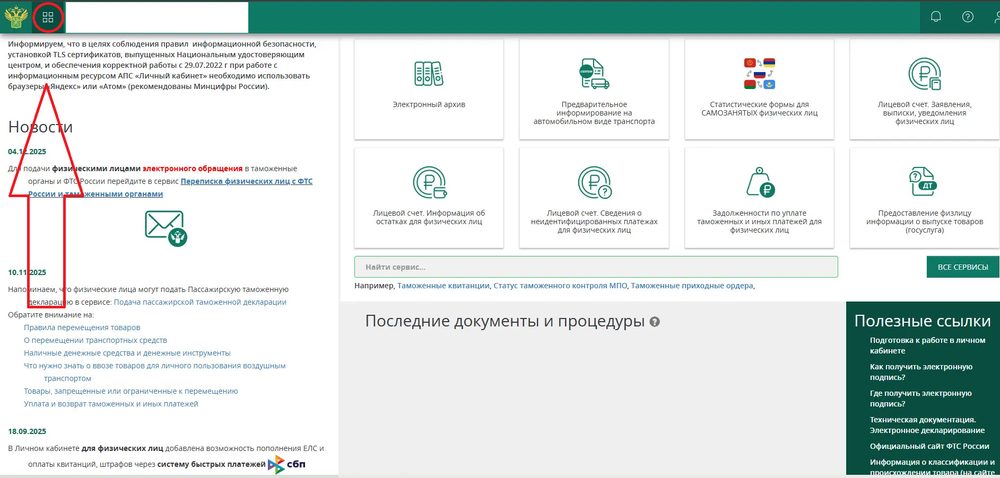Open Информация об остатках wallet icon
Image resolution: width=1000 pixels, height=478 pixels.
click(x=429, y=182)
